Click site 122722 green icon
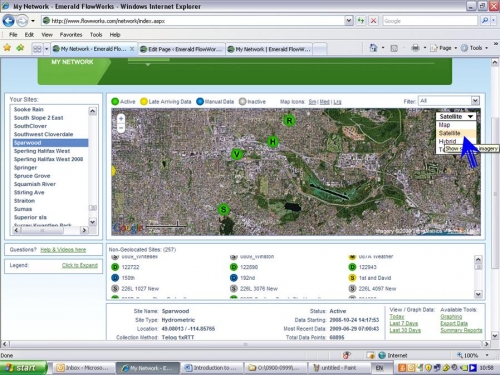The image size is (500, 375). click(x=115, y=267)
